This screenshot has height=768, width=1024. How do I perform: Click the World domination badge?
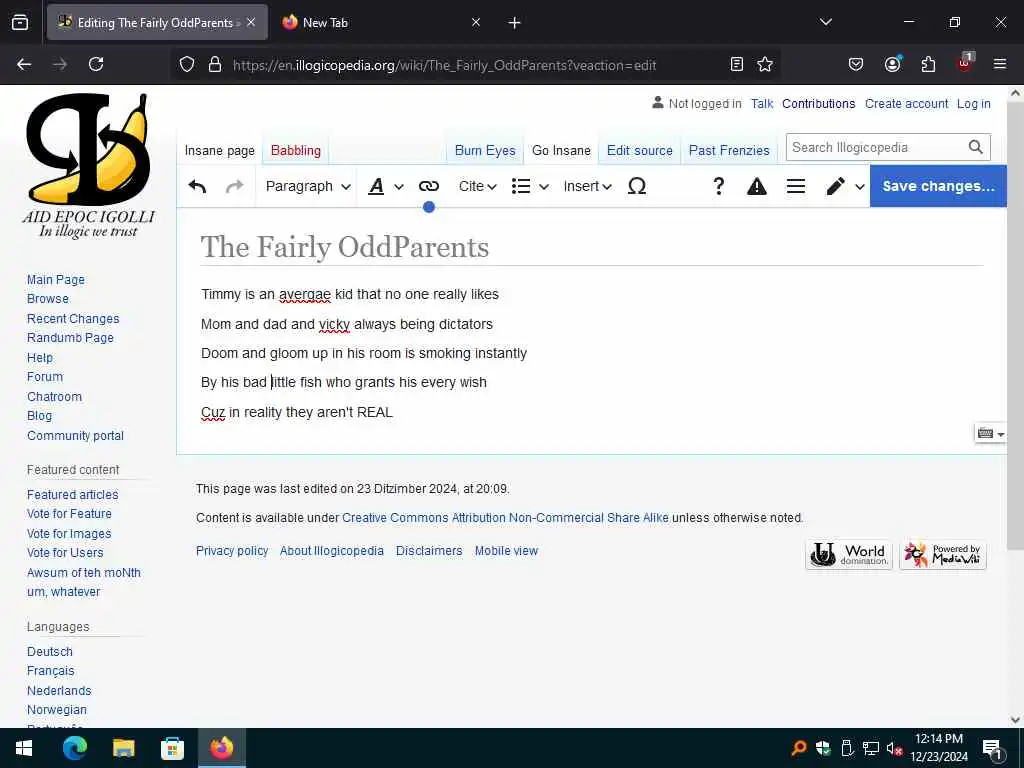(848, 555)
